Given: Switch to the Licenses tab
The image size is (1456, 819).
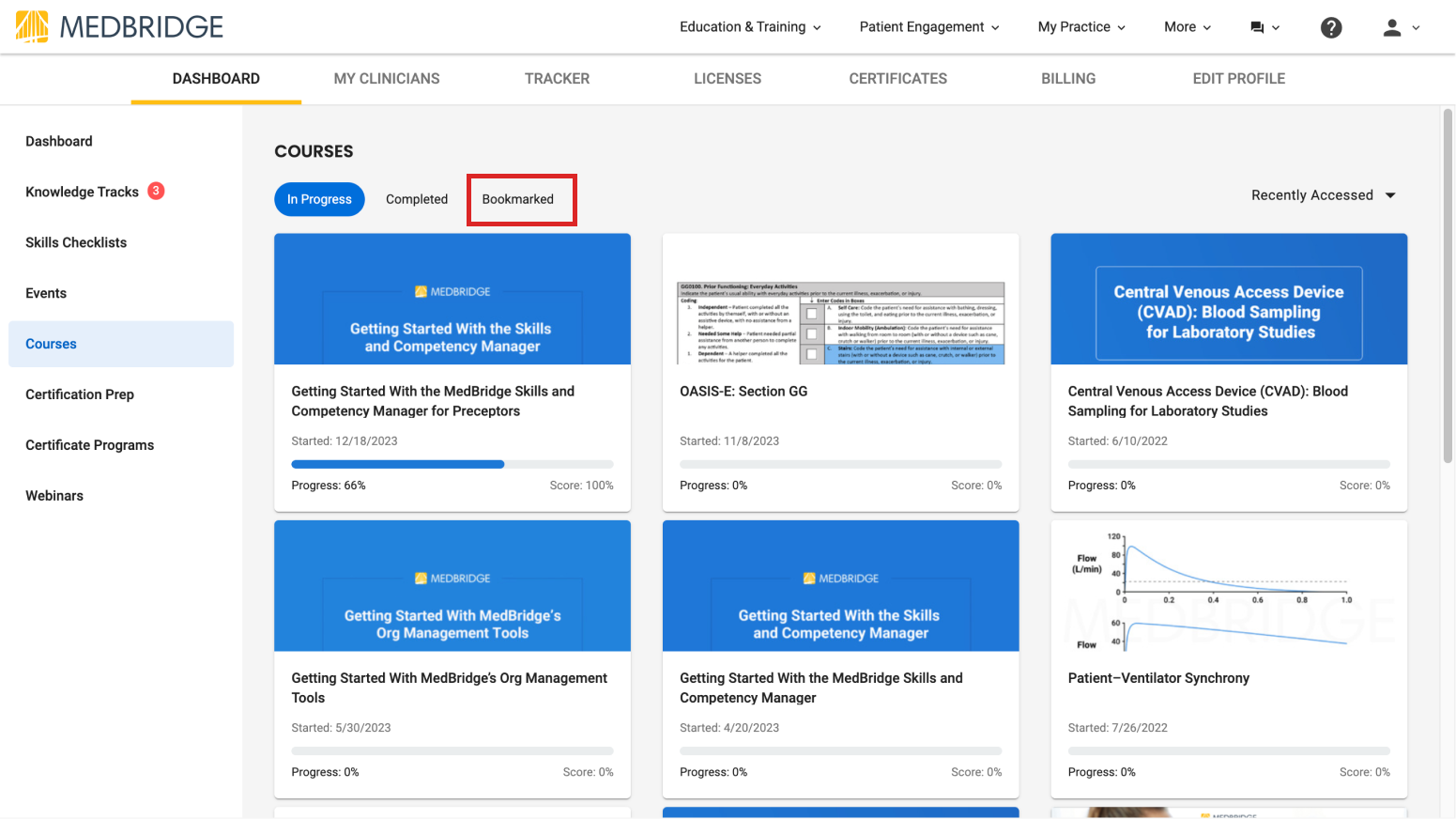Looking at the screenshot, I should [728, 79].
